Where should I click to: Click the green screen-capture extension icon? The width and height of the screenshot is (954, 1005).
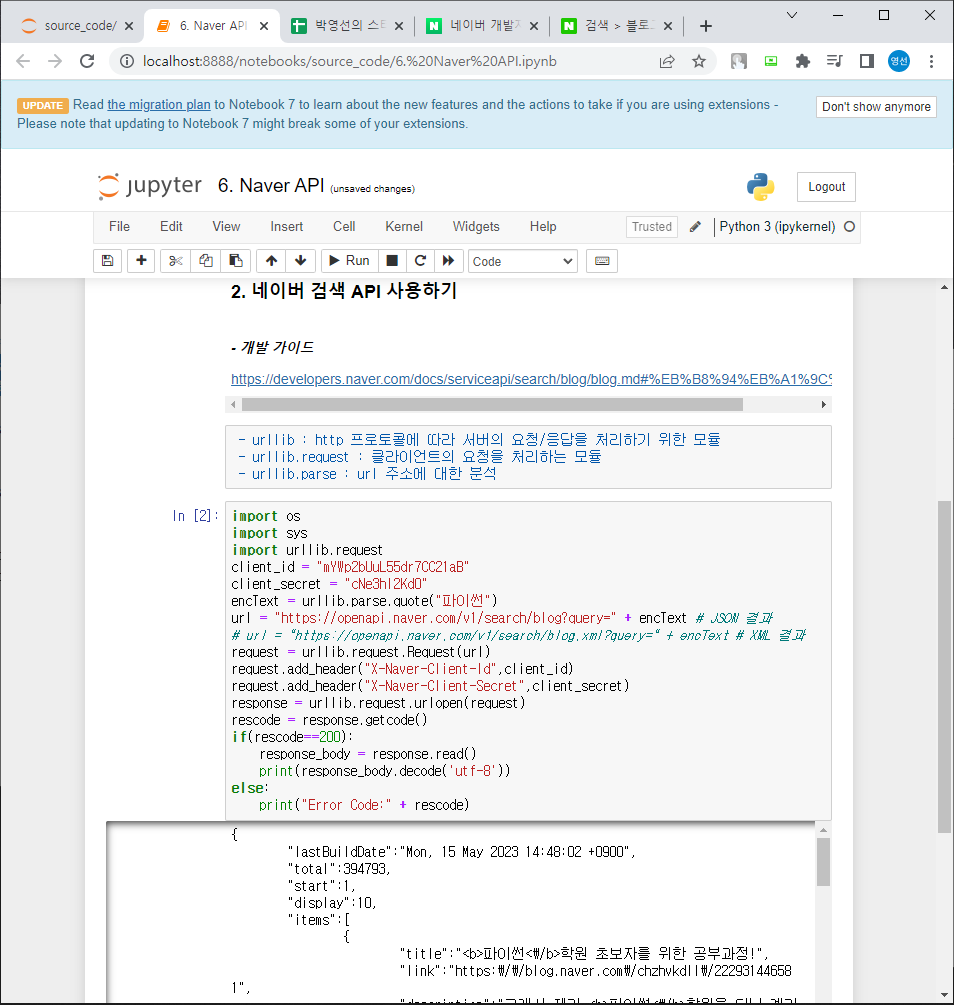pyautogui.click(x=771, y=62)
